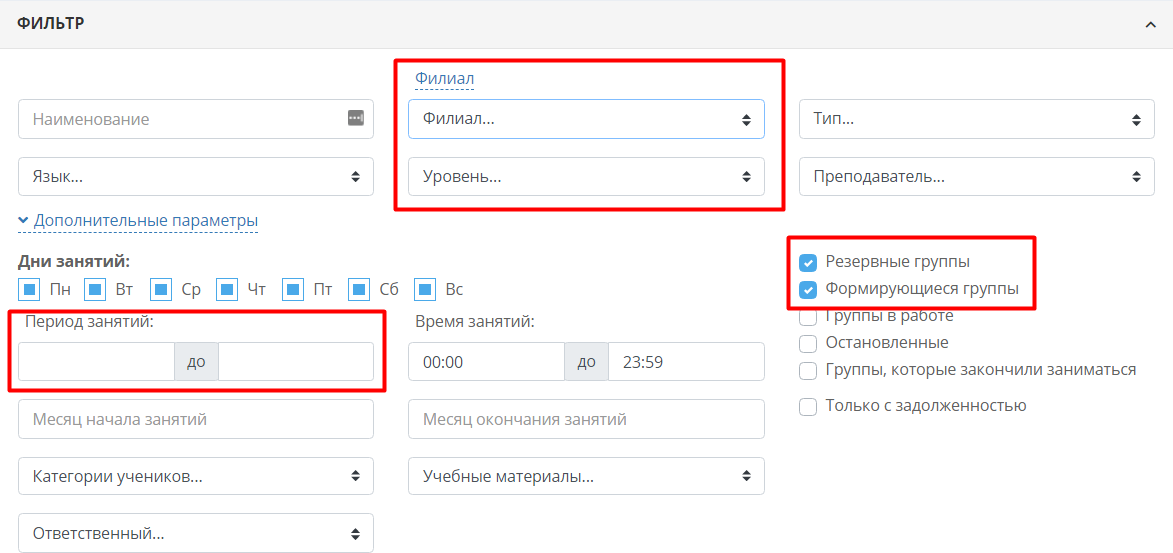Click the Период занятий start date field
This screenshot has width=1173, height=553.
pyautogui.click(x=97, y=361)
